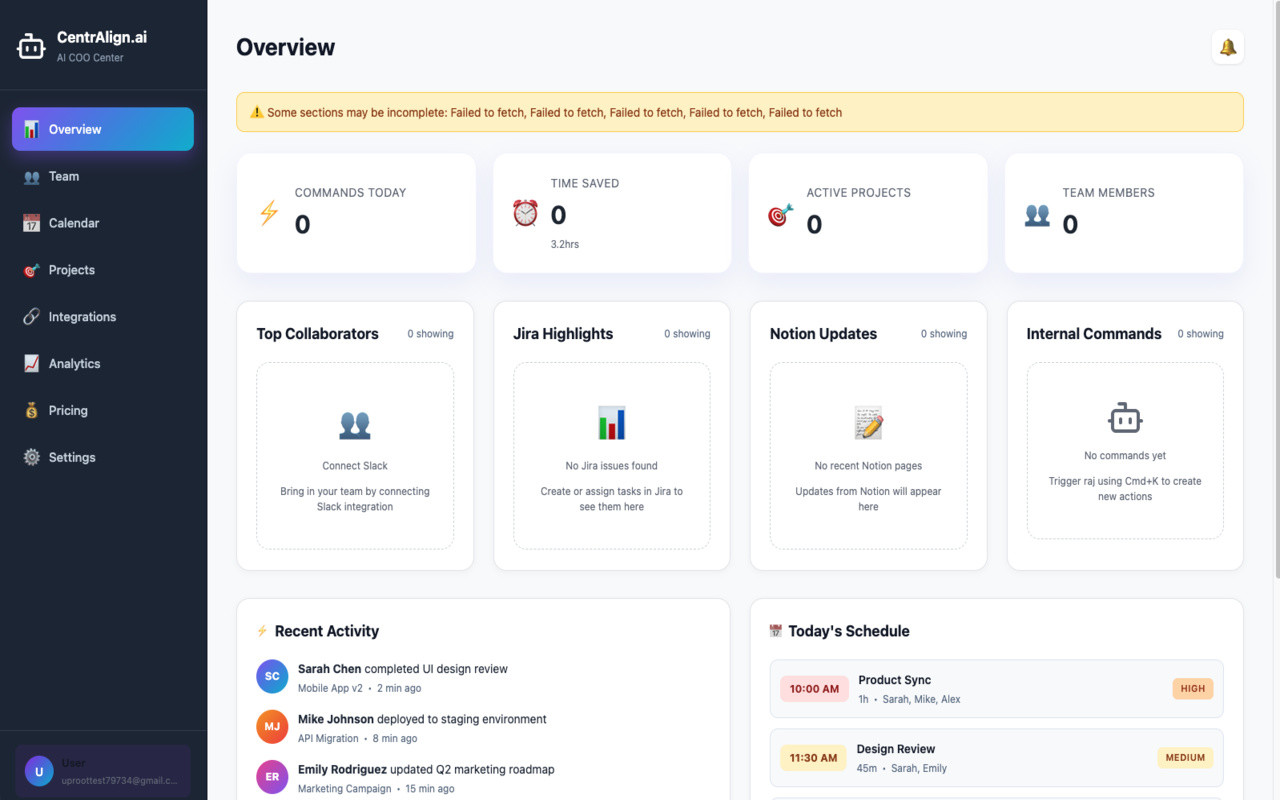1280x800 pixels.
Task: Open notifications via the bell icon
Action: pyautogui.click(x=1228, y=47)
